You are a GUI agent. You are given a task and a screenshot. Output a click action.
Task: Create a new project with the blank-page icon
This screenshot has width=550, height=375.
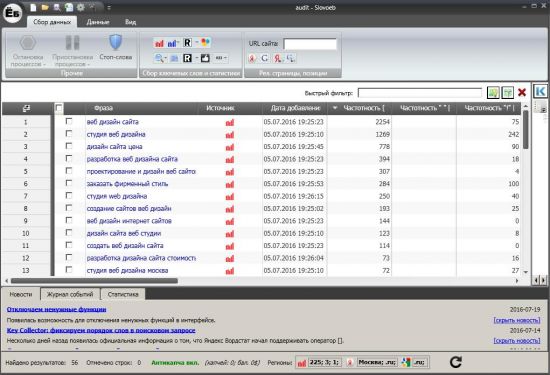click(x=33, y=7)
